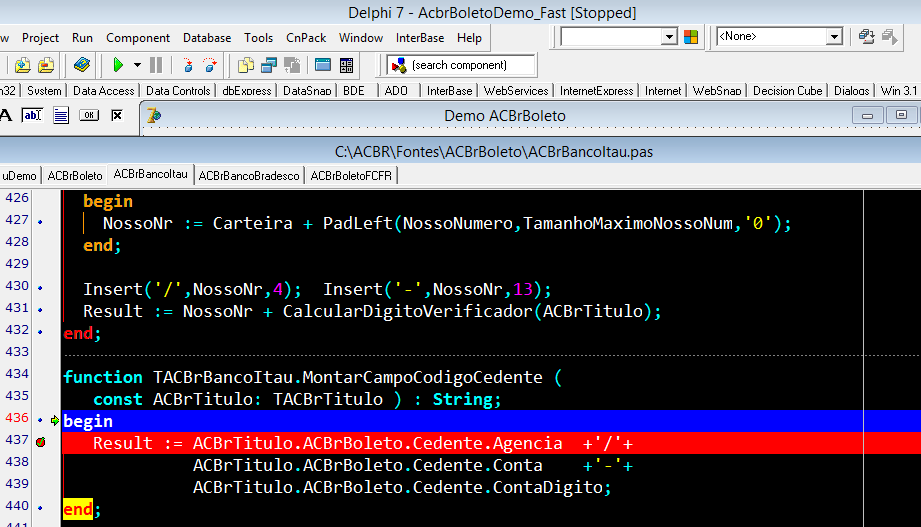Click the green Run arrow button
This screenshot has height=527, width=921.
118,65
